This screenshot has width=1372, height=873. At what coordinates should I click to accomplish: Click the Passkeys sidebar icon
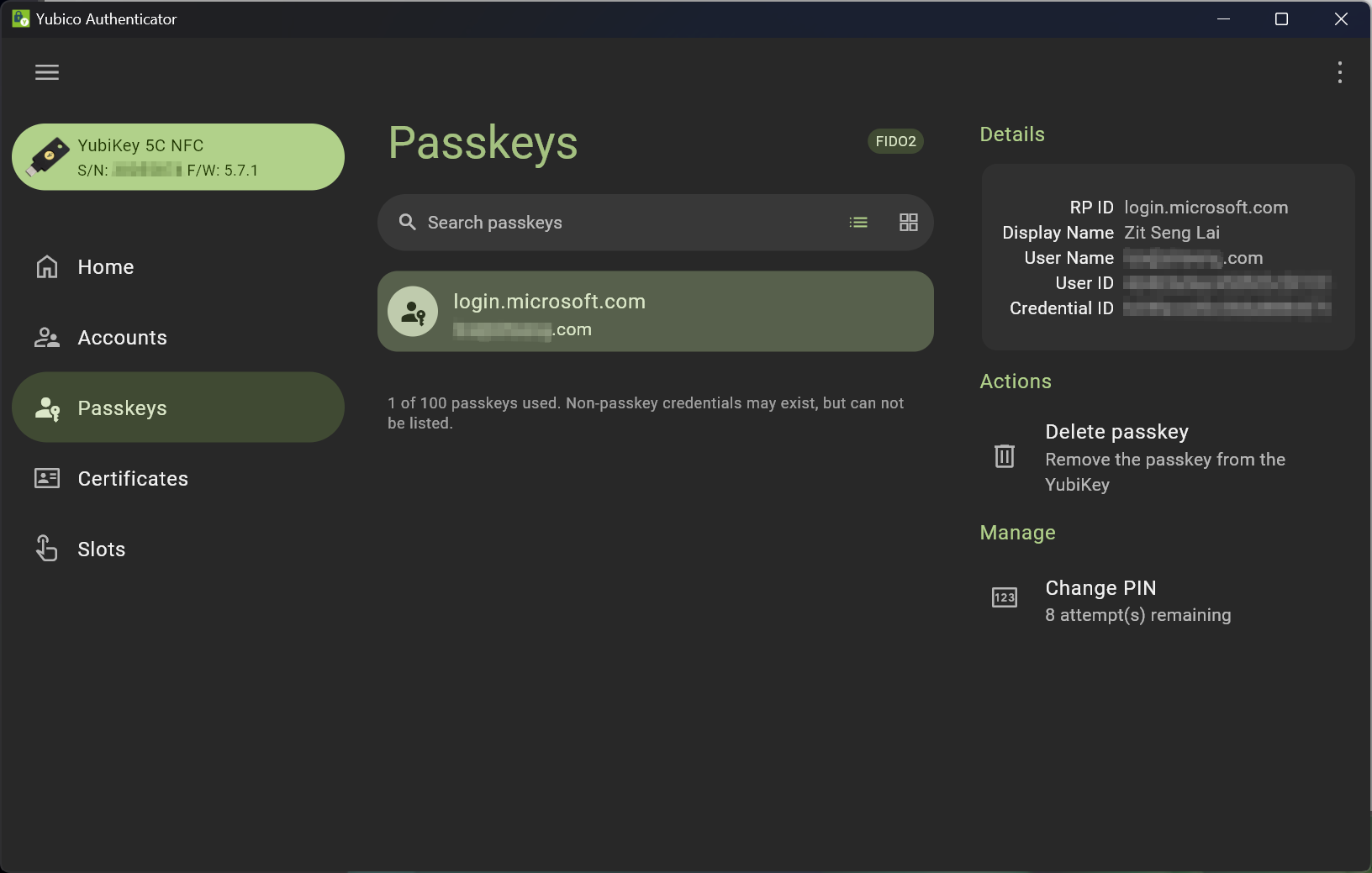pos(47,408)
